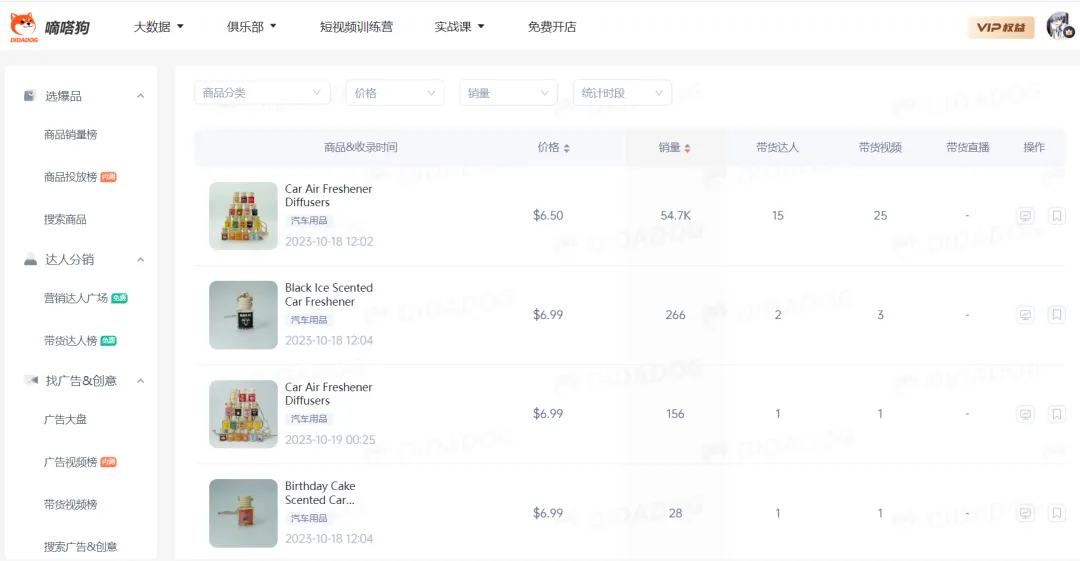Open the user avatar menu
The height and width of the screenshot is (561, 1080).
pos(1059,26)
